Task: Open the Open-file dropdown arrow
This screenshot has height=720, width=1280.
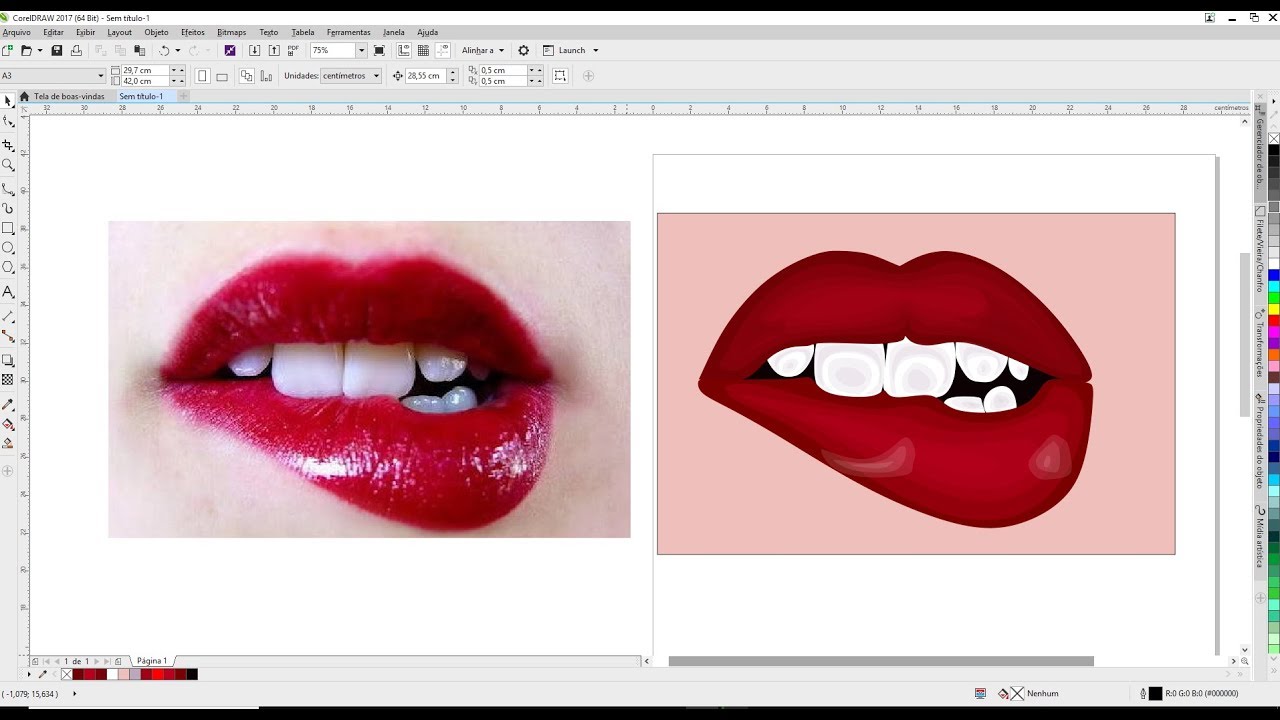Action: coord(40,50)
